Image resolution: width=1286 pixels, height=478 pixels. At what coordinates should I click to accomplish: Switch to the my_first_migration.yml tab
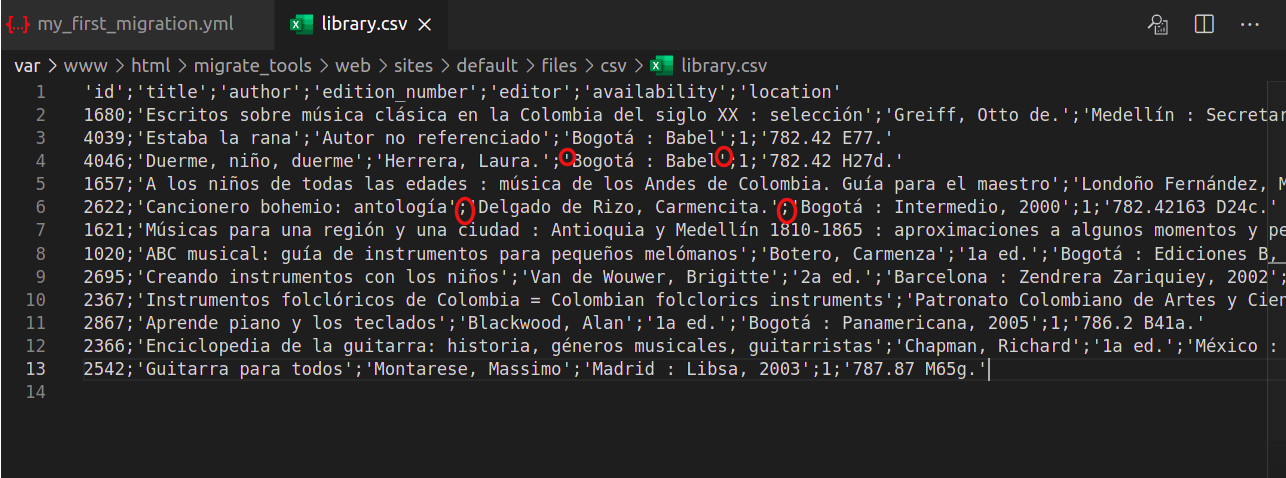(x=136, y=24)
